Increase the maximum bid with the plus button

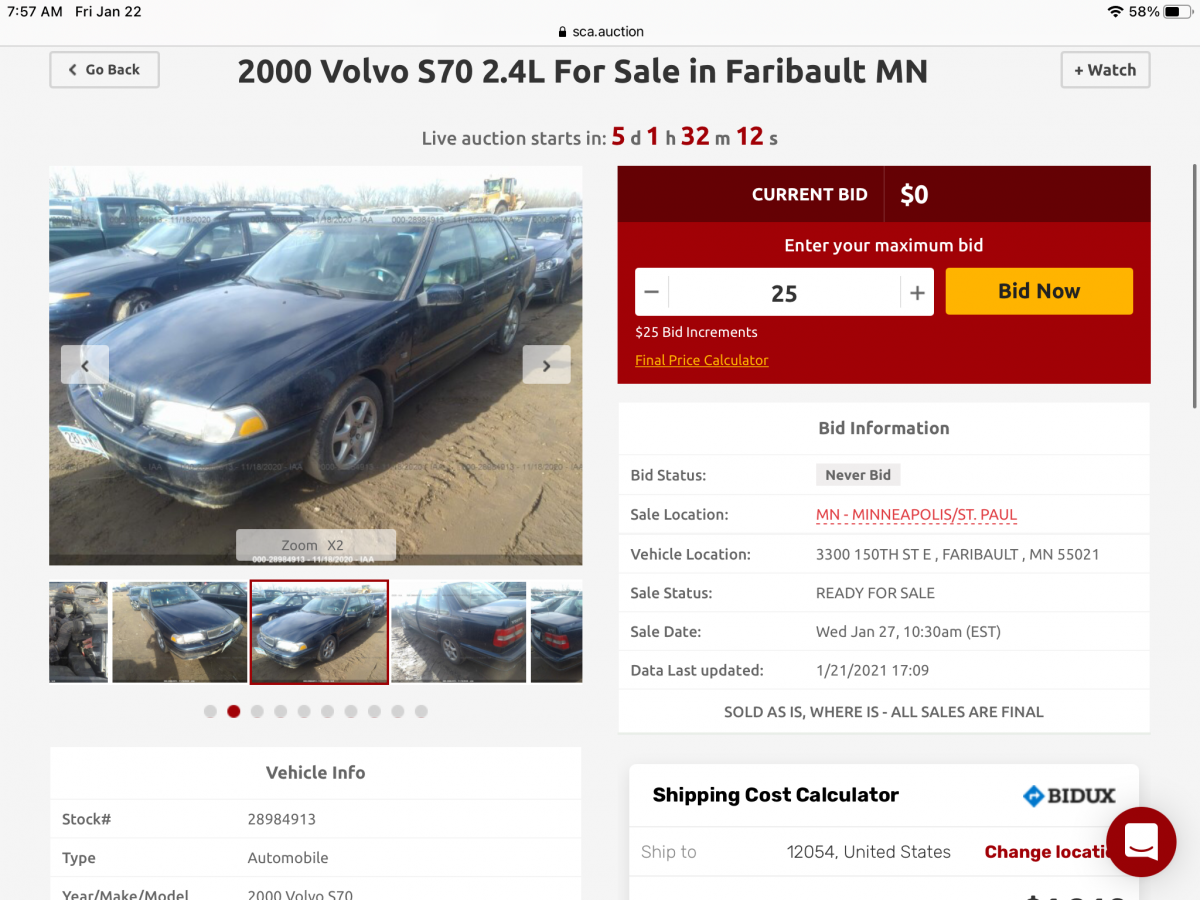click(x=917, y=292)
